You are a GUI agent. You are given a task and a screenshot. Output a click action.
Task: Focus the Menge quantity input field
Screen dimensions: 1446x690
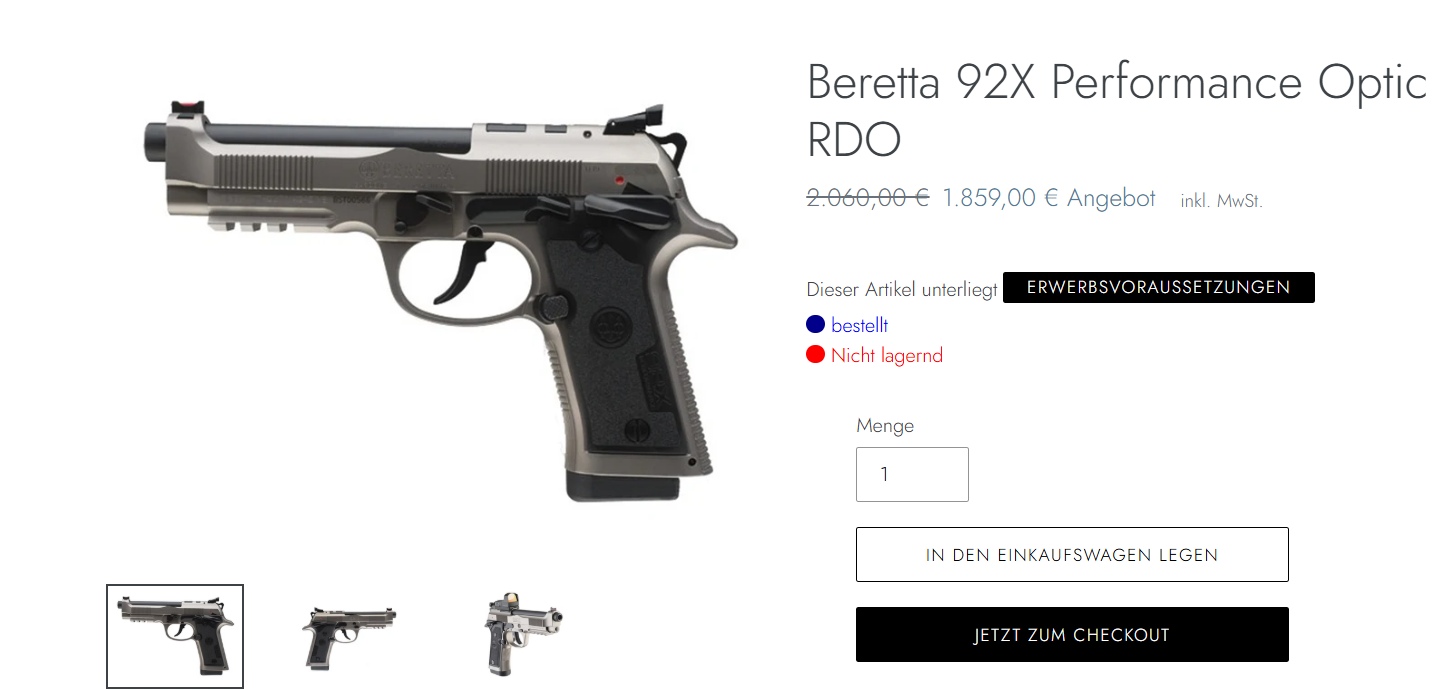click(x=912, y=474)
